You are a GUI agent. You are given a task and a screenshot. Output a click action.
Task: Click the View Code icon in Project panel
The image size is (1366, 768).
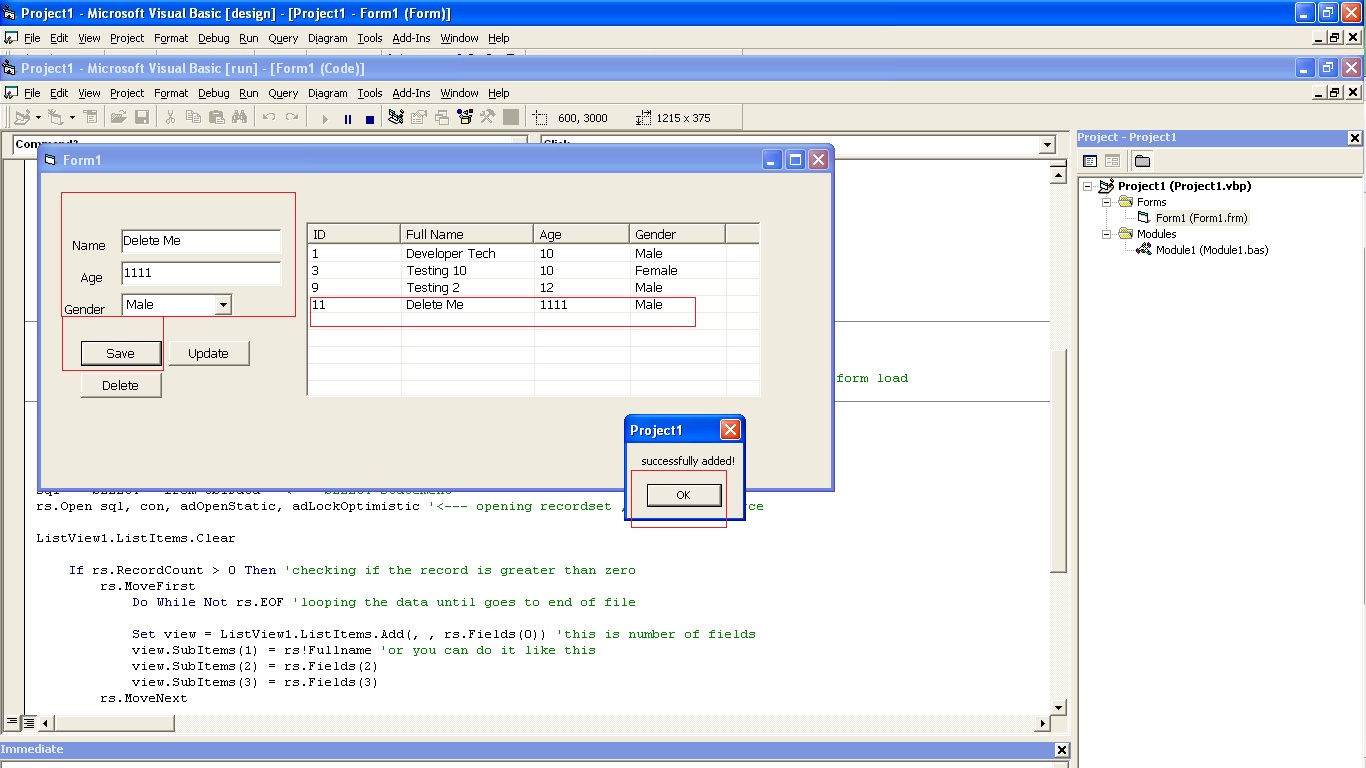tap(1090, 160)
